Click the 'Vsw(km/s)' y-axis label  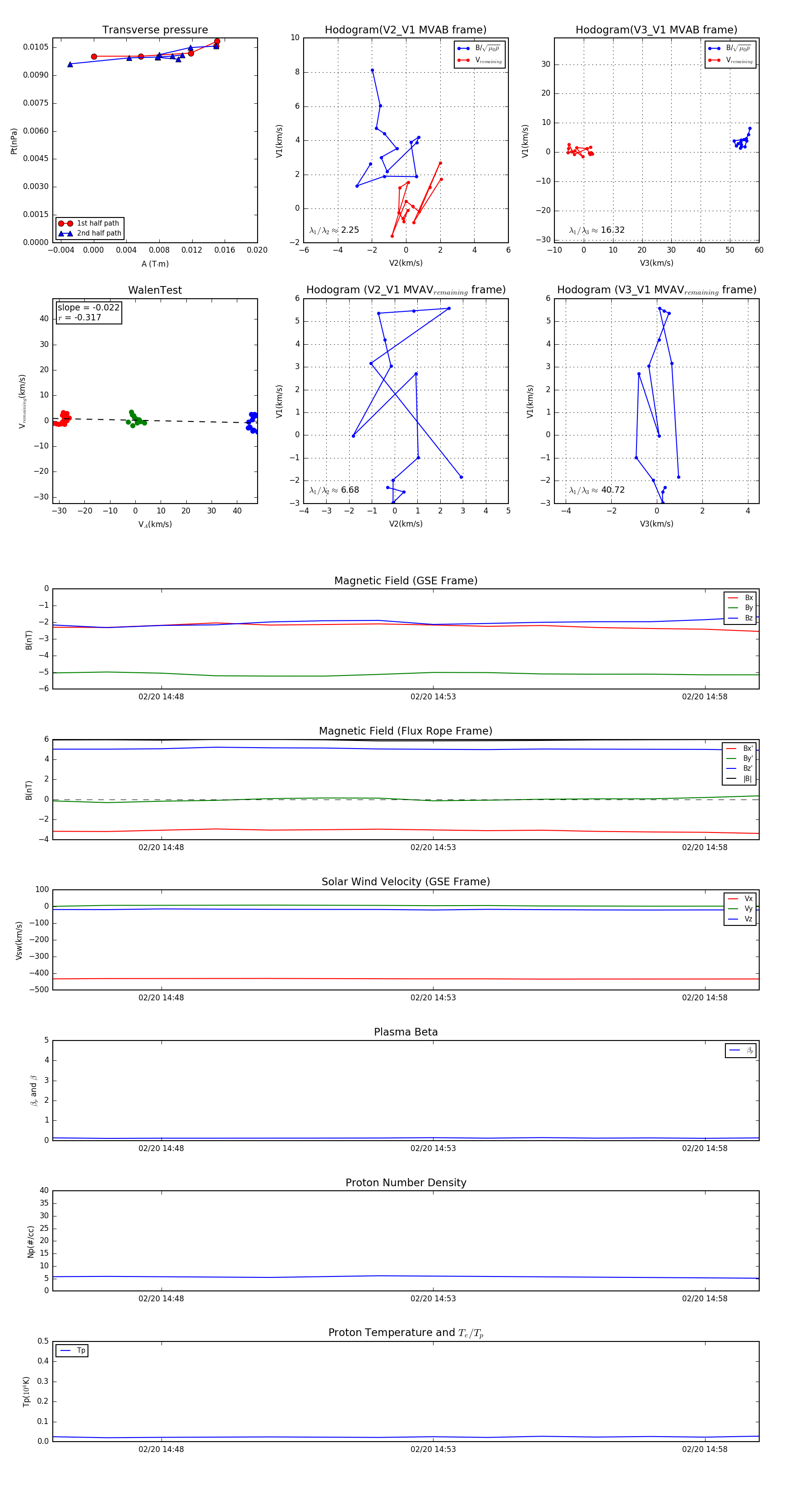tap(18, 940)
